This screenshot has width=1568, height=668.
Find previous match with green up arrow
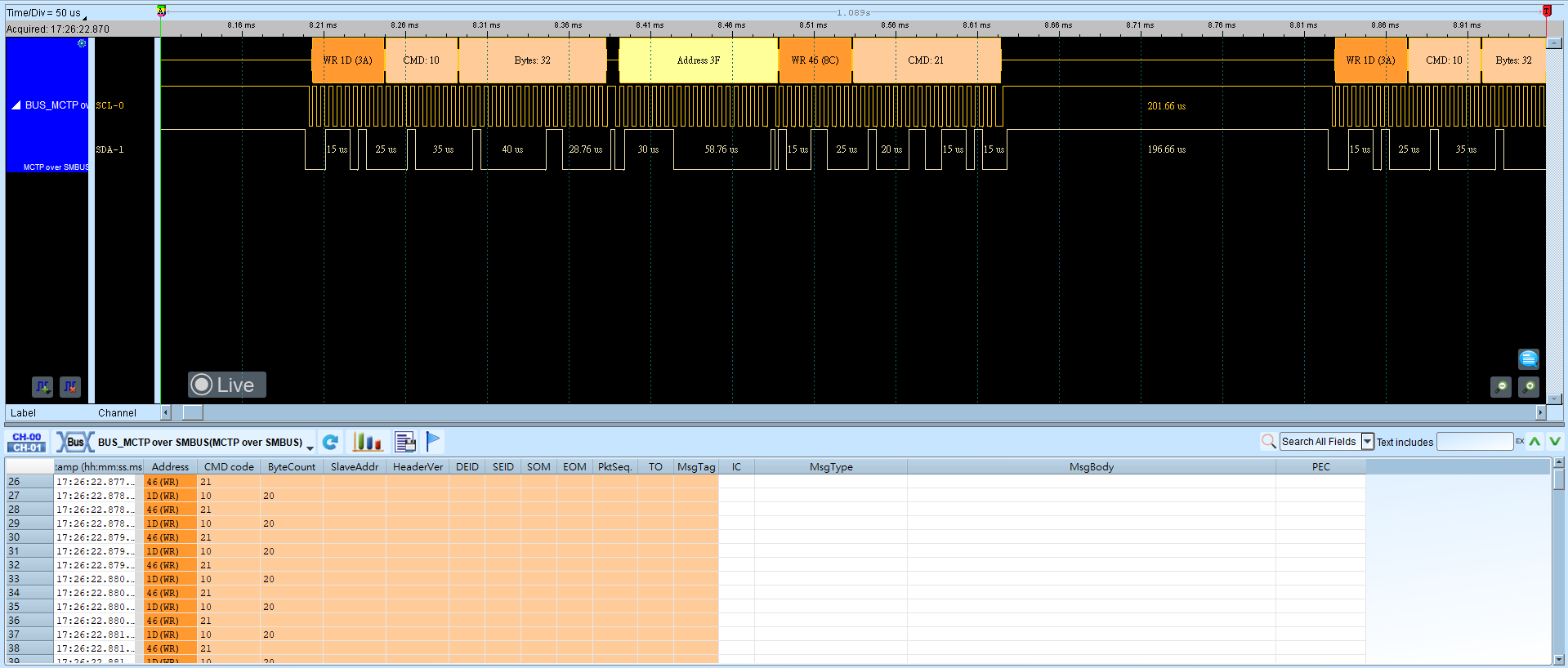tap(1535, 442)
